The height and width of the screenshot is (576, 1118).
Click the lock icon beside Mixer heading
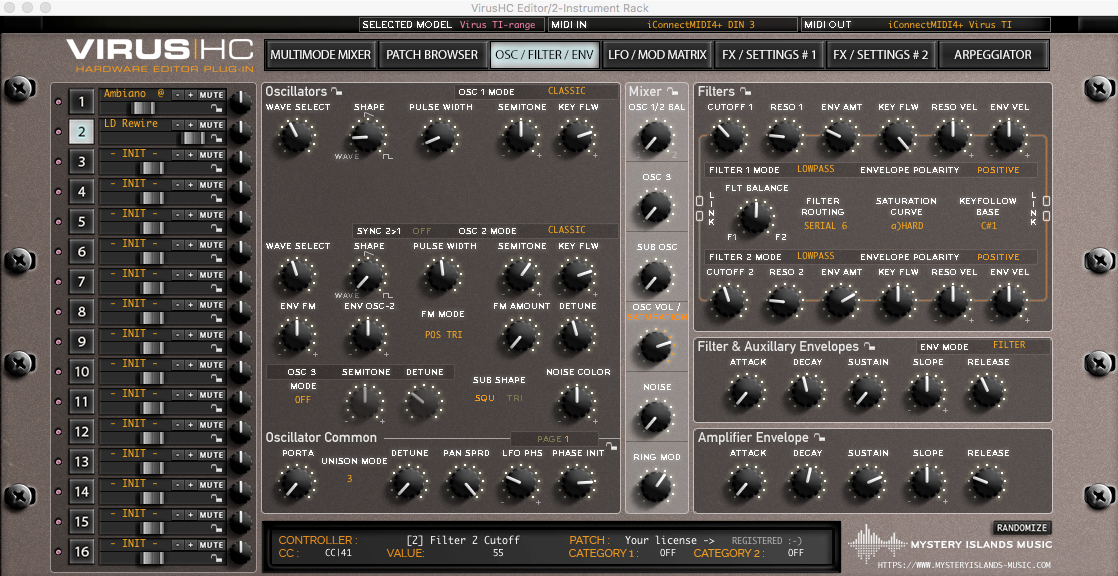pyautogui.click(x=673, y=92)
